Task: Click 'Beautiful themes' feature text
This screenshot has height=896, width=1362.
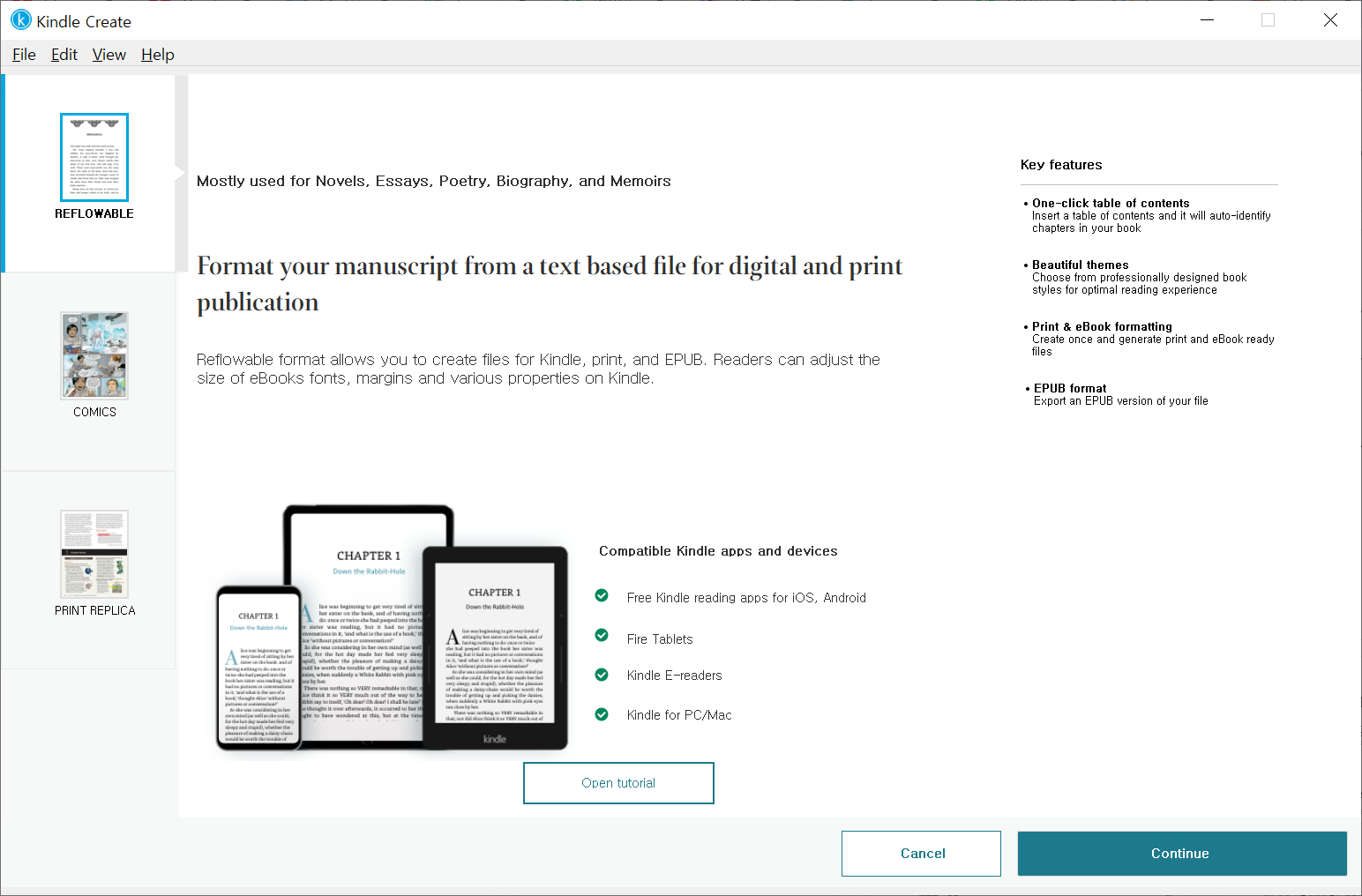Action: tap(1080, 265)
